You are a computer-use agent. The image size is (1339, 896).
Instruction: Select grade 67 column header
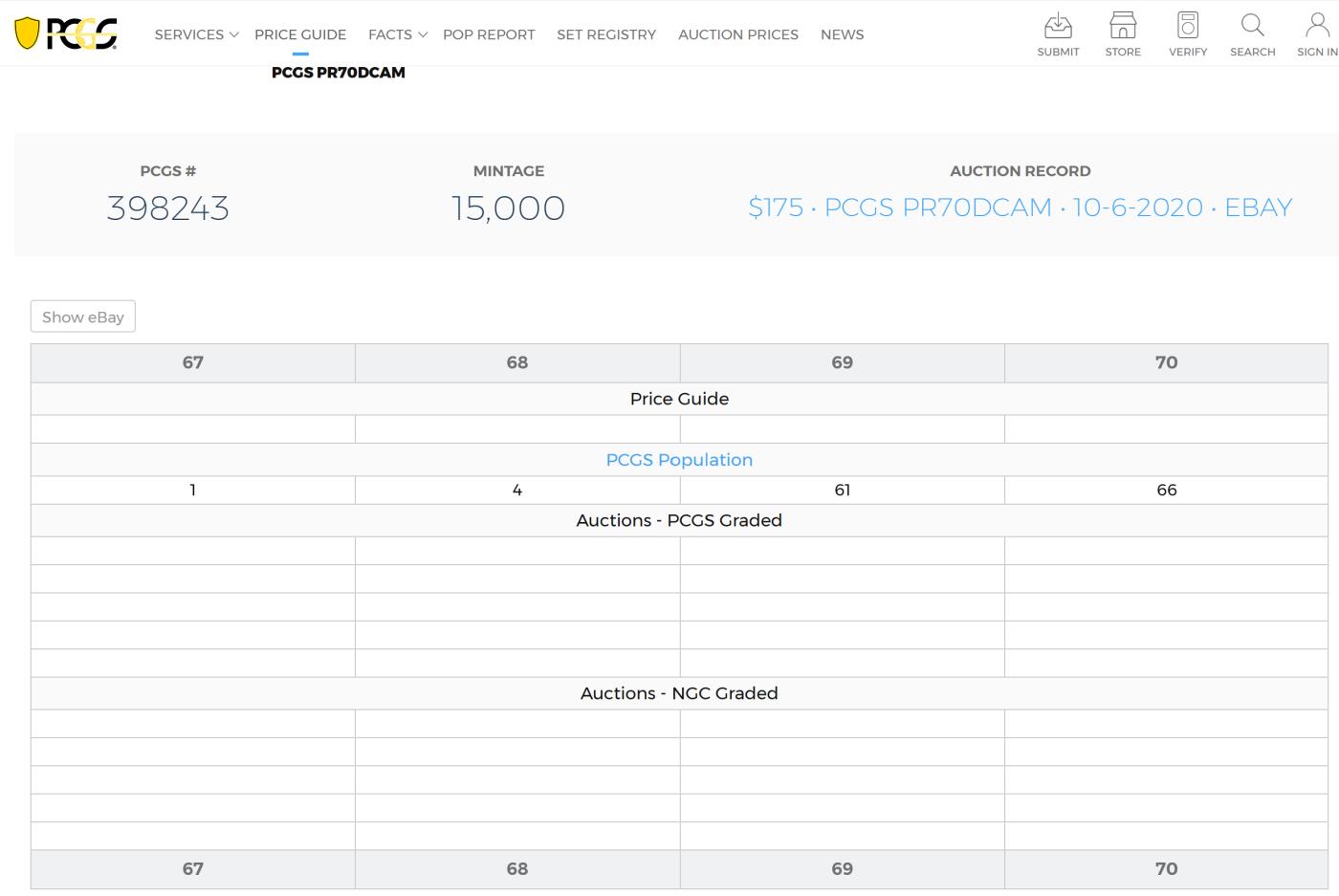pos(193,362)
